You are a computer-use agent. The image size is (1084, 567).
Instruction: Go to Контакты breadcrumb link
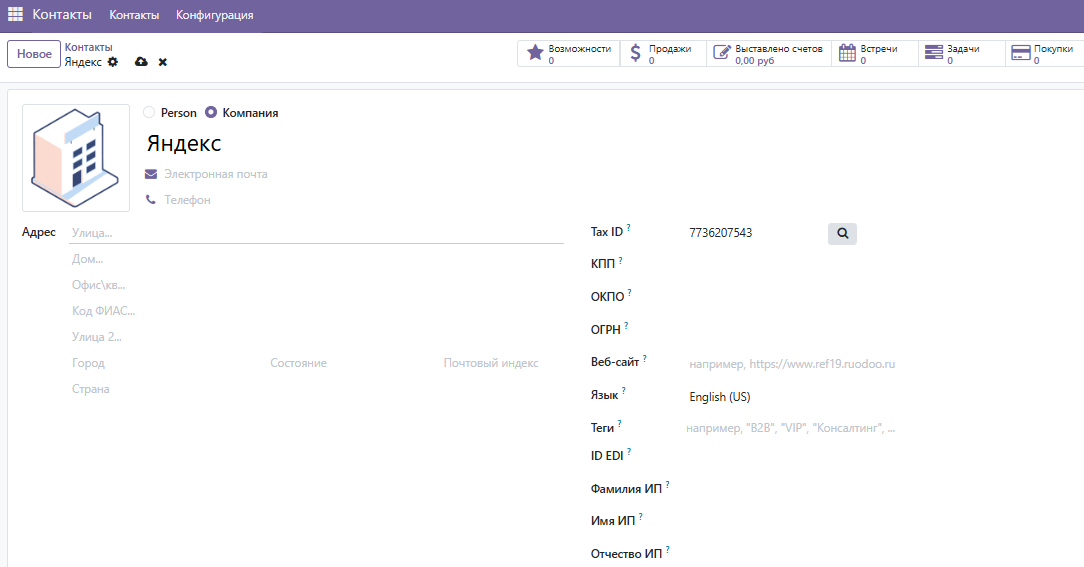[x=88, y=47]
